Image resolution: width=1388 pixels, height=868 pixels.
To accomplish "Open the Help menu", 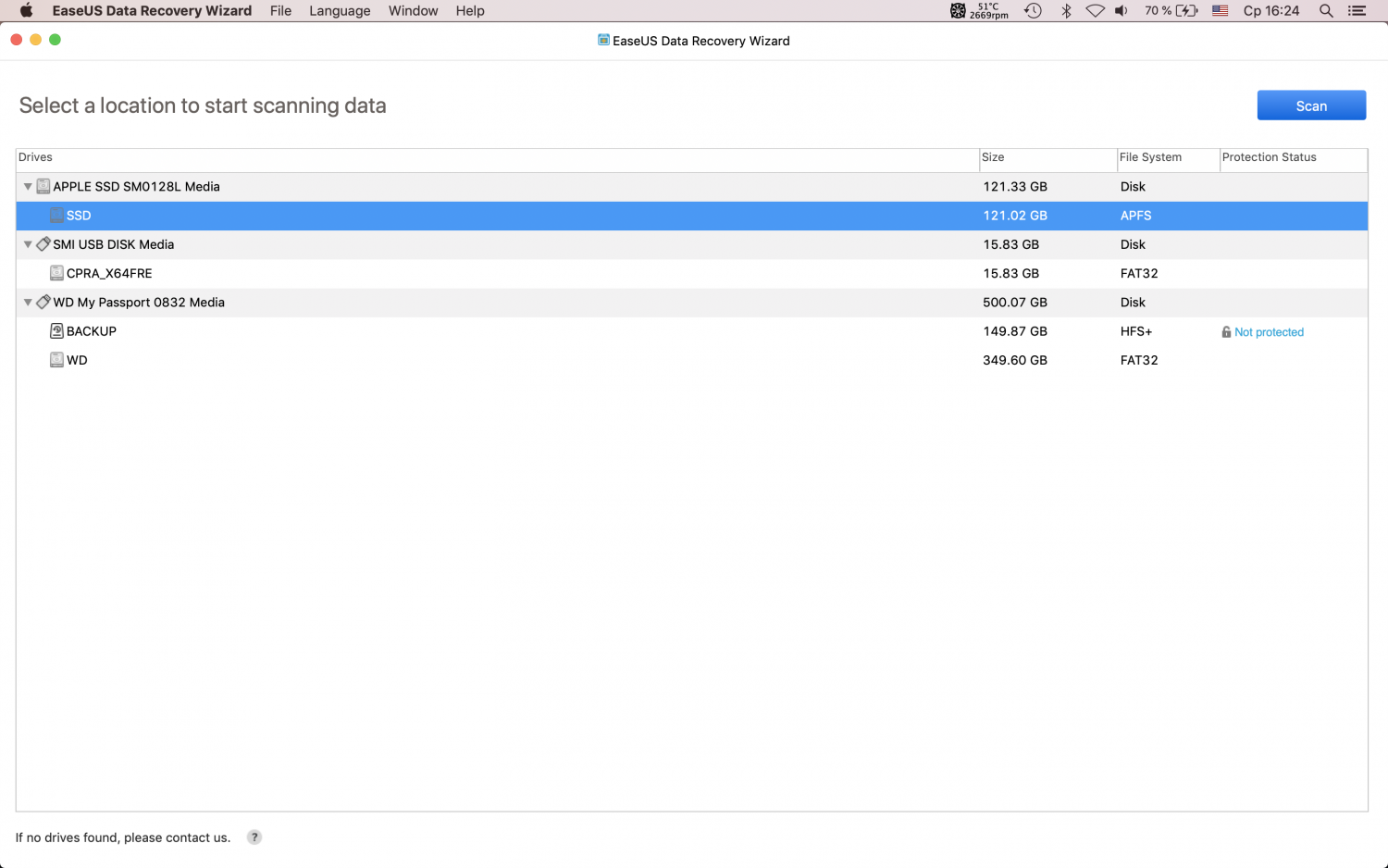I will (x=470, y=11).
